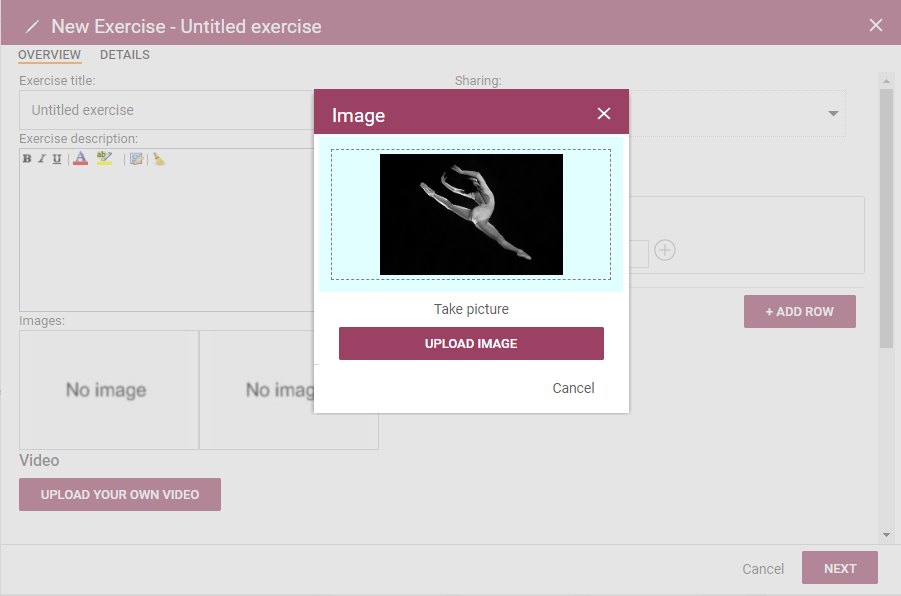The width and height of the screenshot is (901, 596).
Task: Switch to the DETAILS tab
Action: pos(125,55)
